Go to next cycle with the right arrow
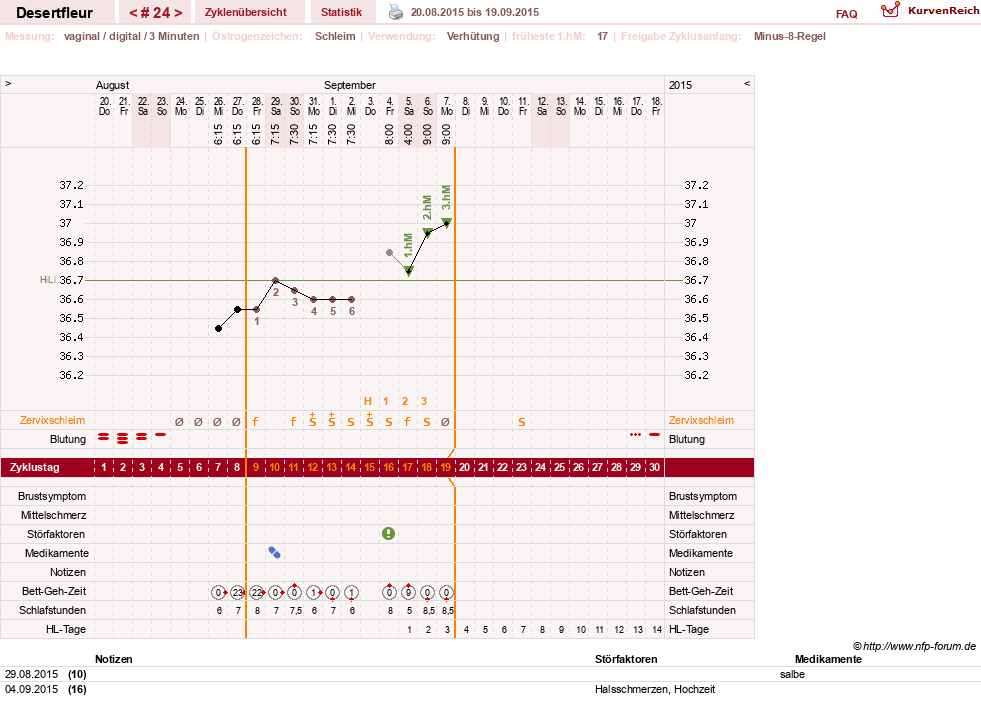Screen dimensions: 981x718 (x=178, y=13)
